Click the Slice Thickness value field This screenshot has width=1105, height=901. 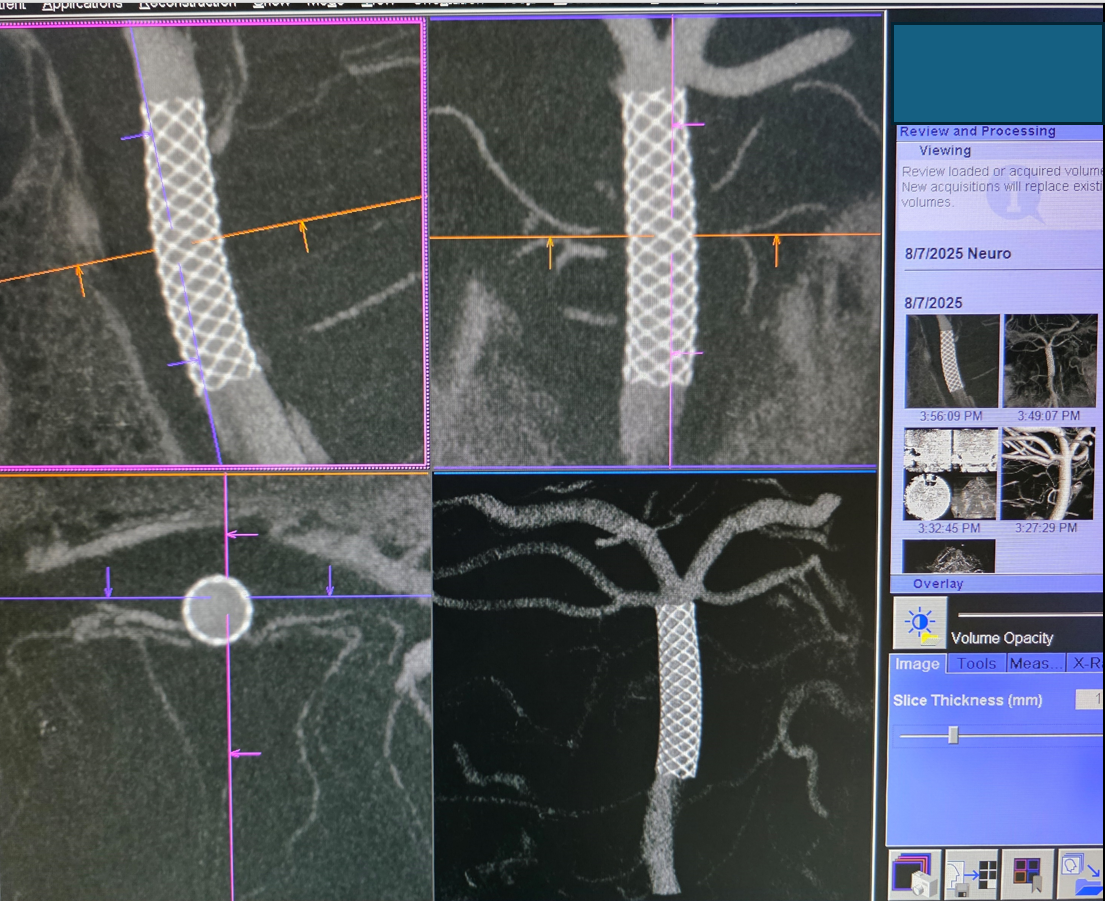(1090, 700)
